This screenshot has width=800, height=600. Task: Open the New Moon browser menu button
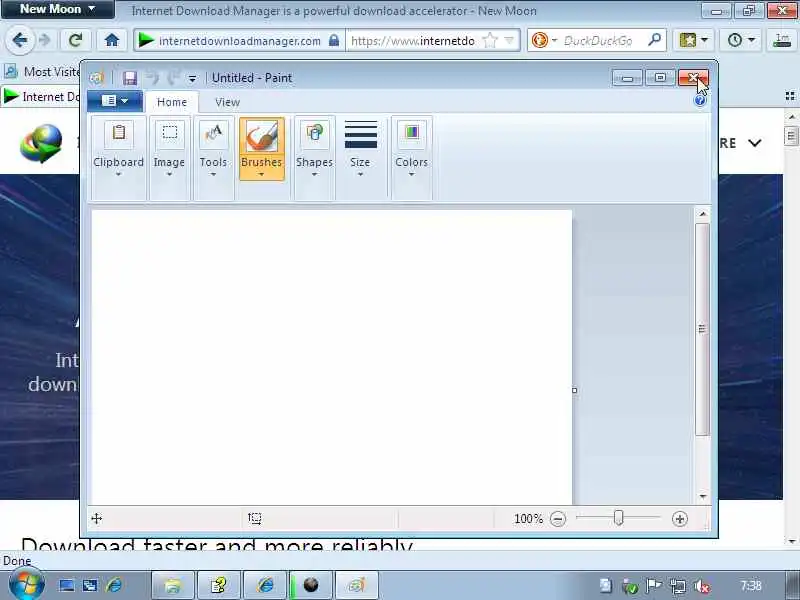click(57, 9)
